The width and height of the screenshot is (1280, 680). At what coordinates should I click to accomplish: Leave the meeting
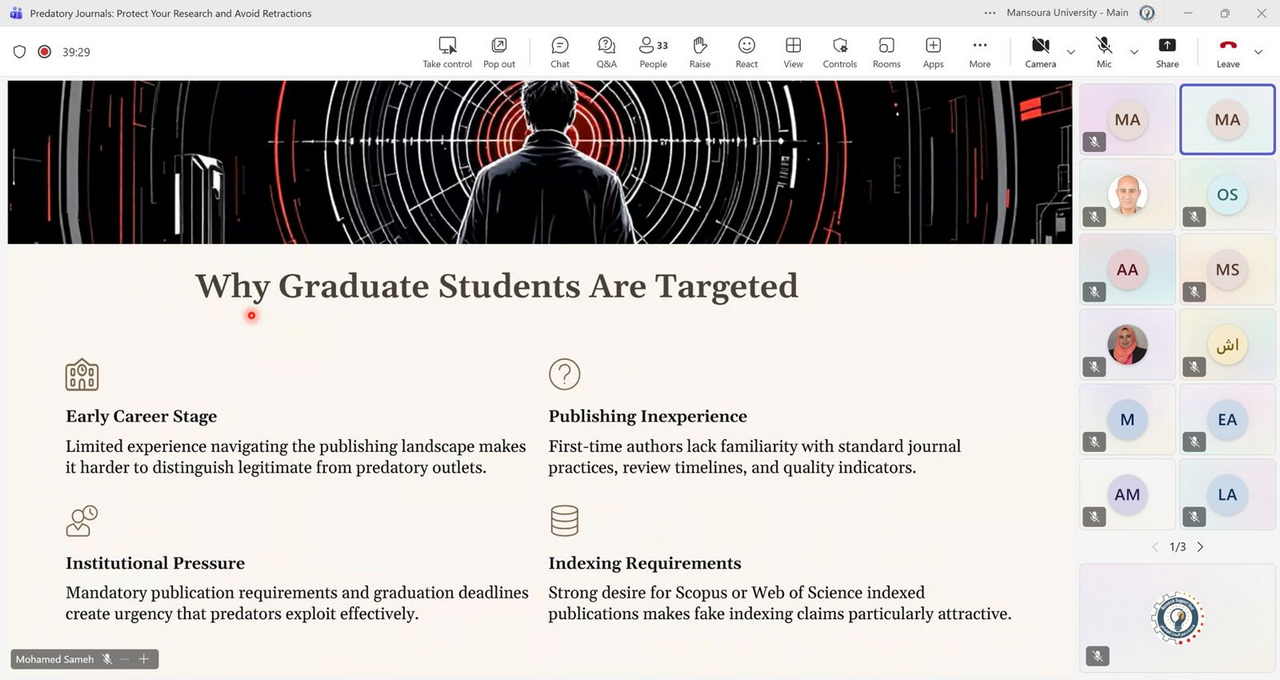point(1228,51)
